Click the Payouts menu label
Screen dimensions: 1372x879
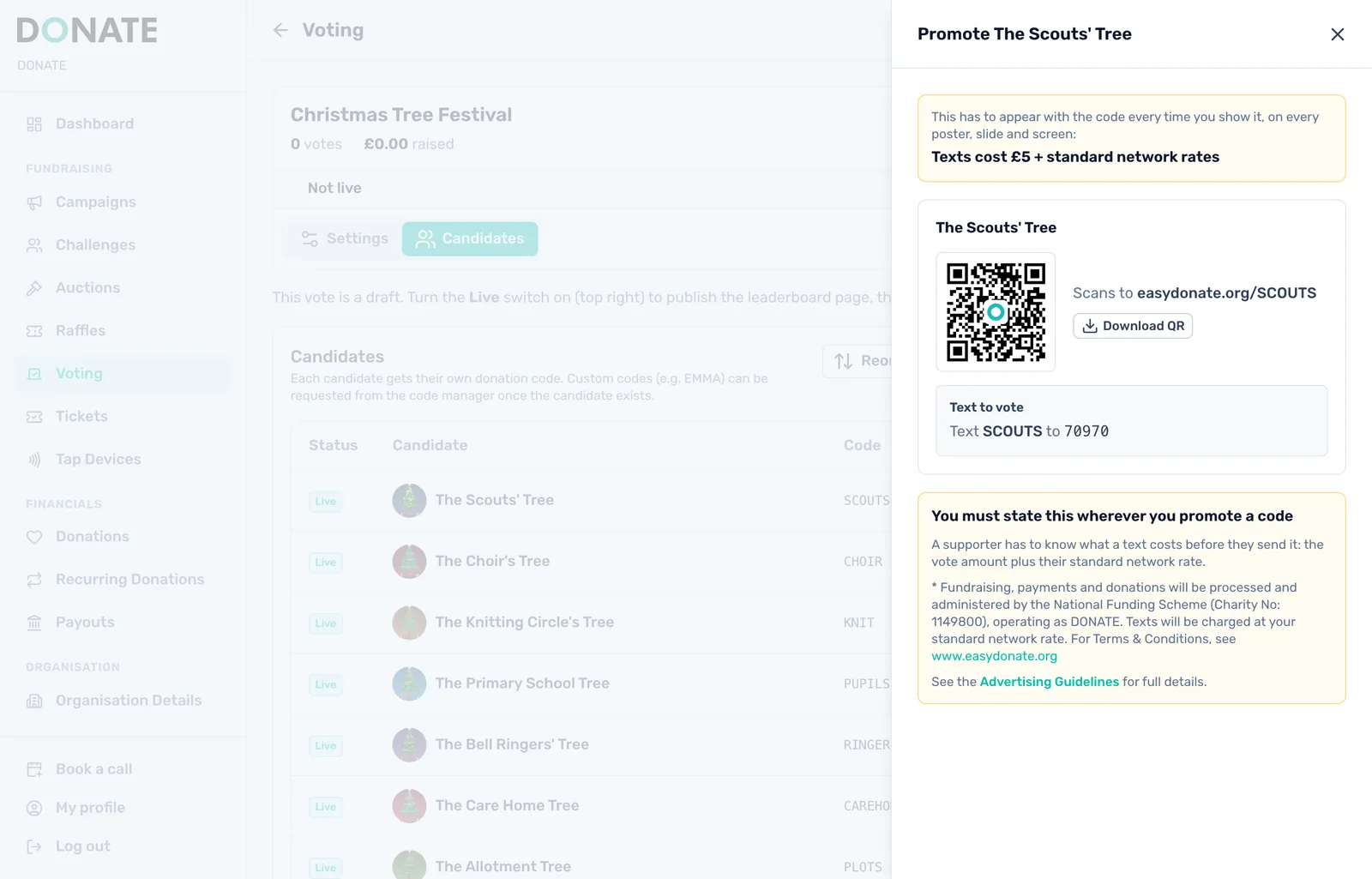85,623
